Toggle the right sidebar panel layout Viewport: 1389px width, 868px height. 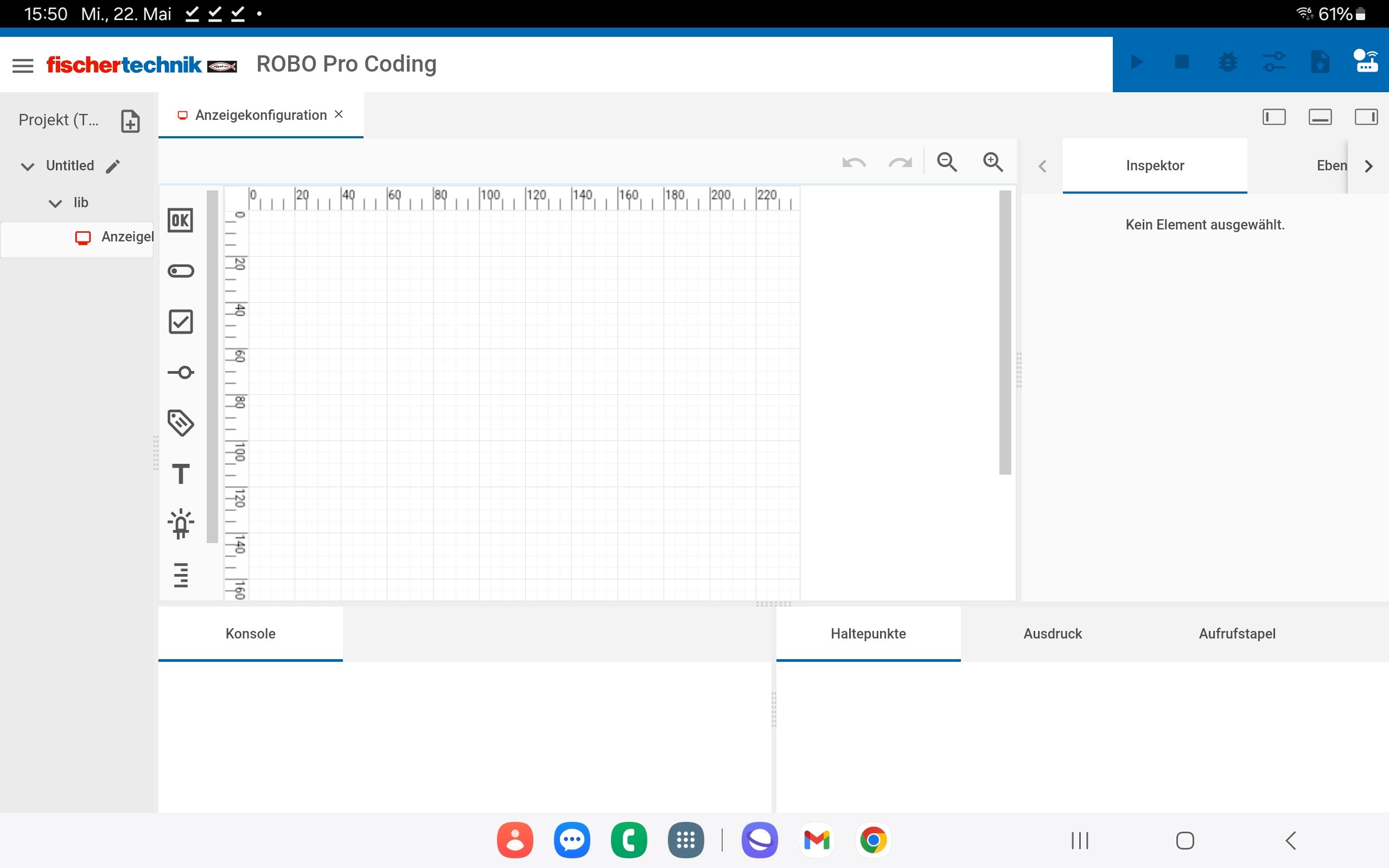click(x=1366, y=117)
